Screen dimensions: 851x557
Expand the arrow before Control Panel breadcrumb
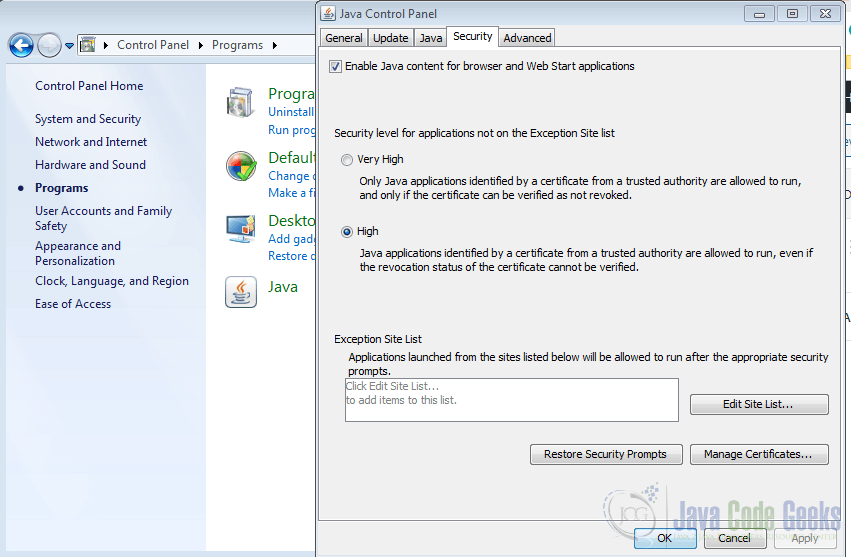click(x=106, y=46)
